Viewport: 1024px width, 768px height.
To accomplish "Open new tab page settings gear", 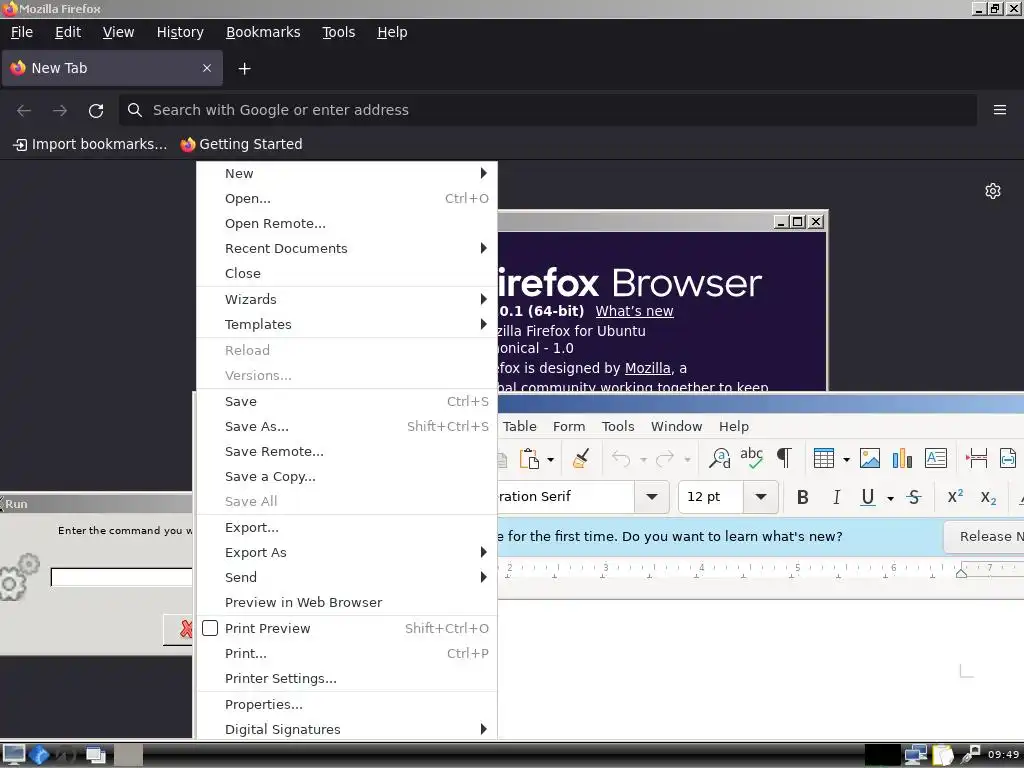I will (993, 191).
